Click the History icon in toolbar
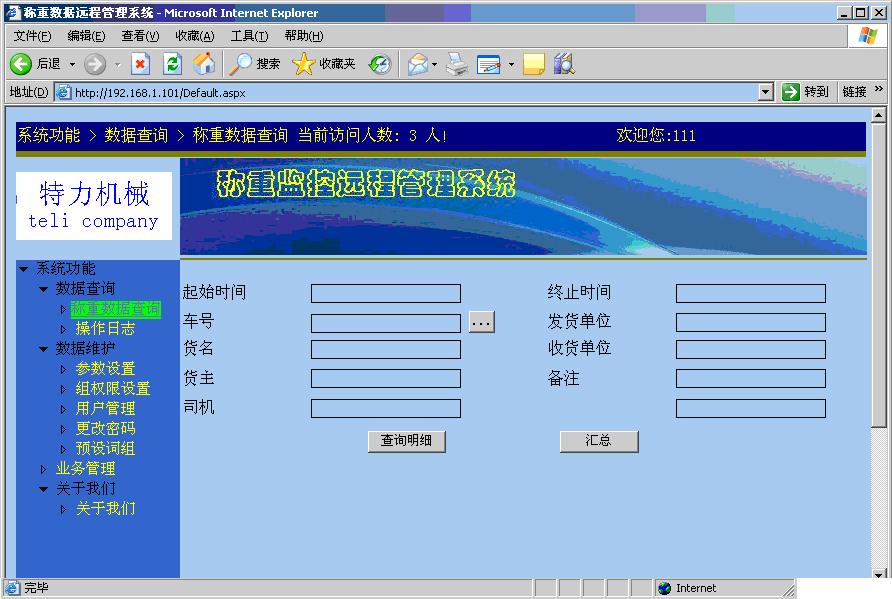The width and height of the screenshot is (892, 599). point(380,64)
